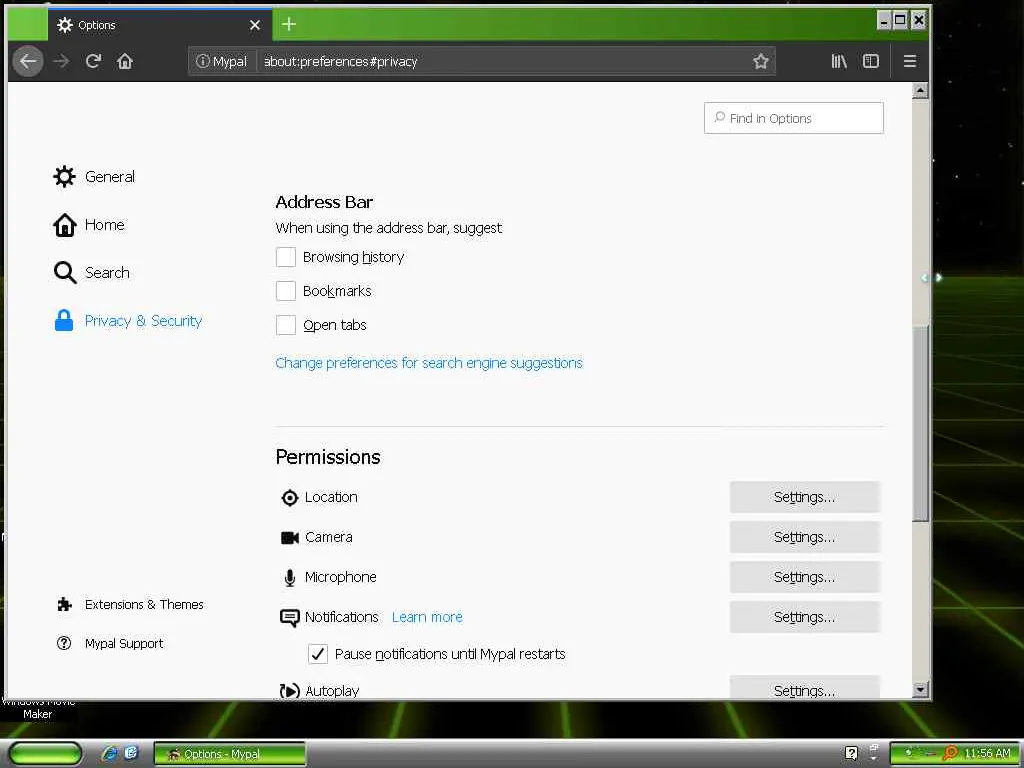Select the Options tab
The image size is (1024, 768).
[x=160, y=25]
